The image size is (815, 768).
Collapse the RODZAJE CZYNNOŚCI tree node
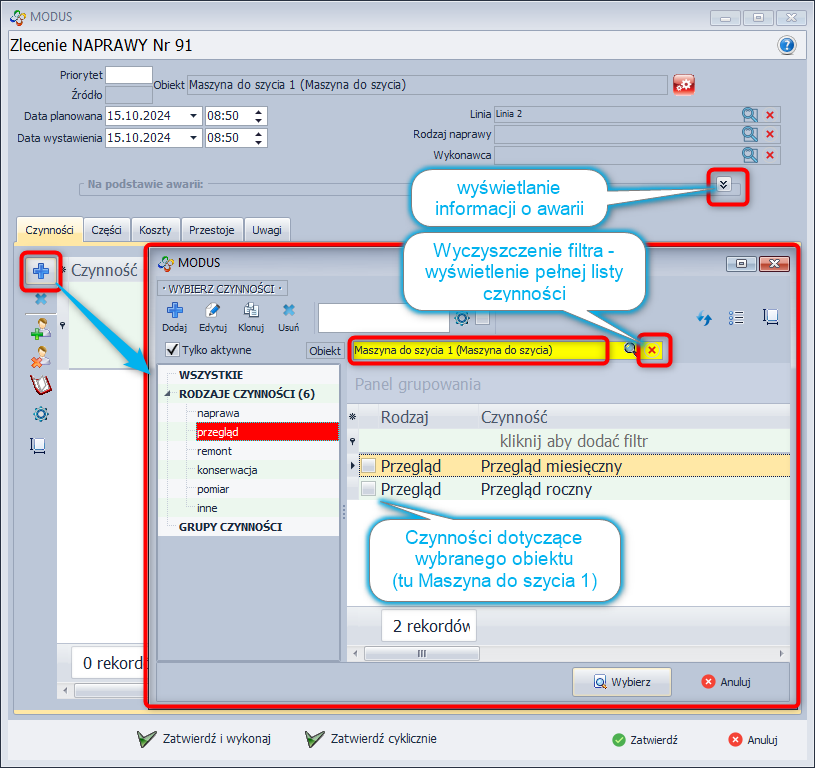168,394
